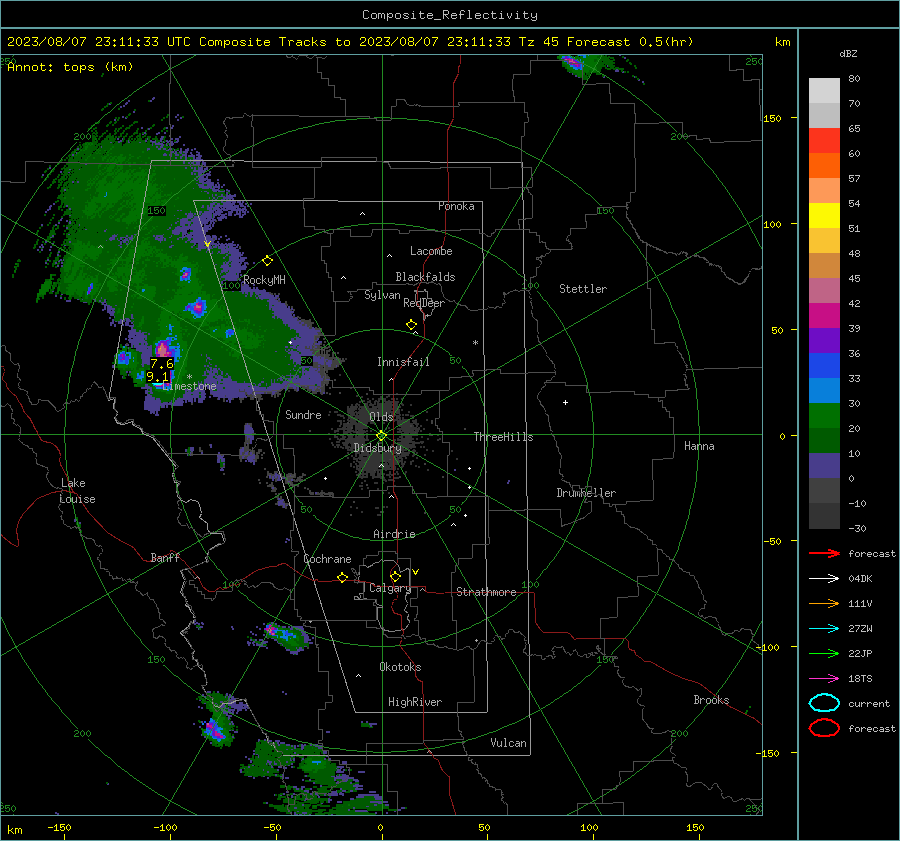Click the intense storm cell core near 7.6
This screenshot has width=900, height=841.
pyautogui.click(x=162, y=348)
